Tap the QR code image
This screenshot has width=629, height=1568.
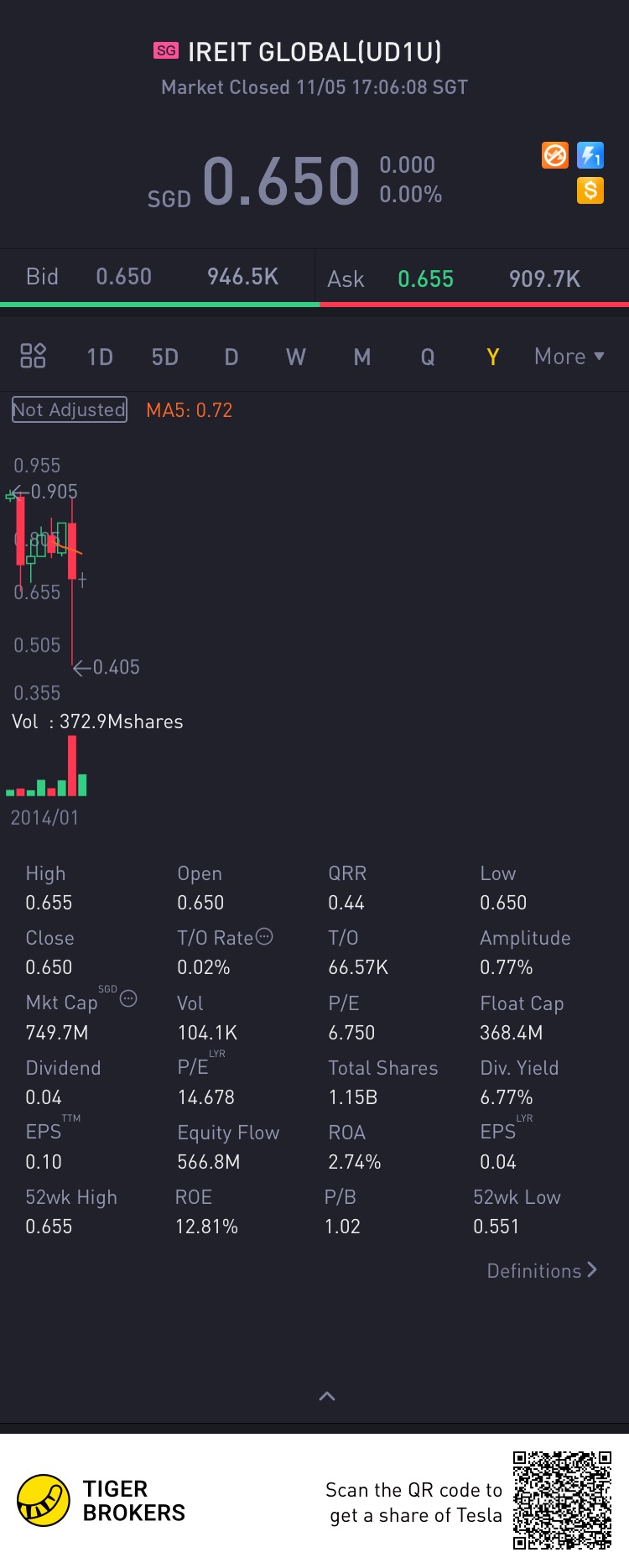[562, 1500]
